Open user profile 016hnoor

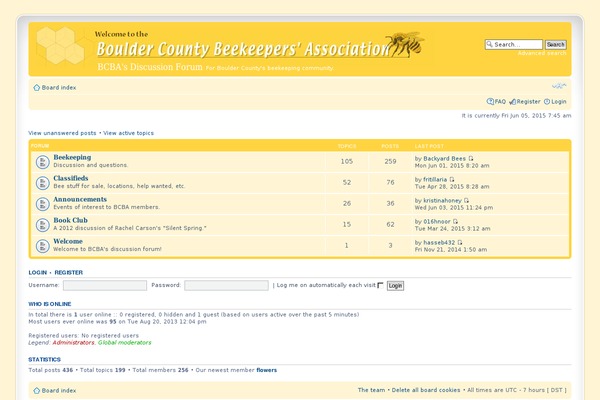[x=437, y=222]
